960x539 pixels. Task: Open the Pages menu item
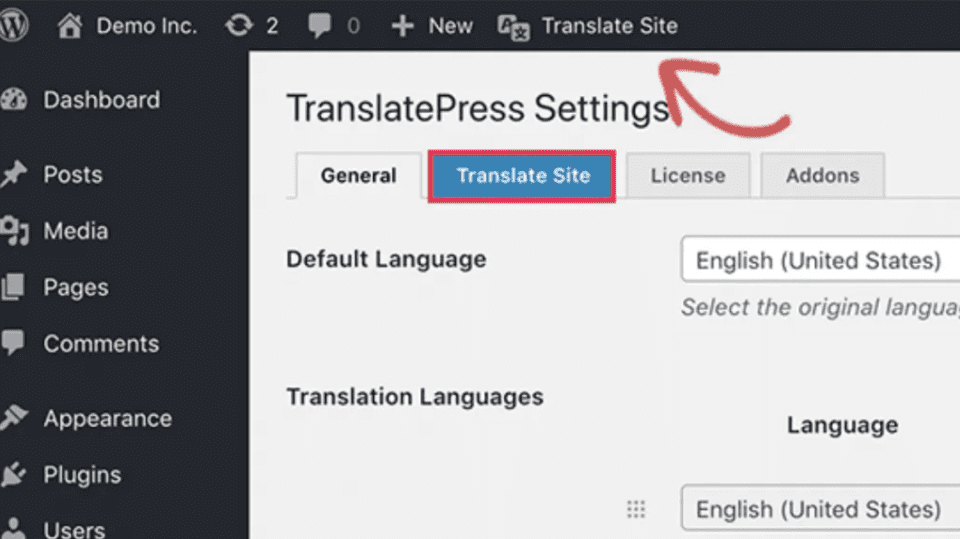76,287
